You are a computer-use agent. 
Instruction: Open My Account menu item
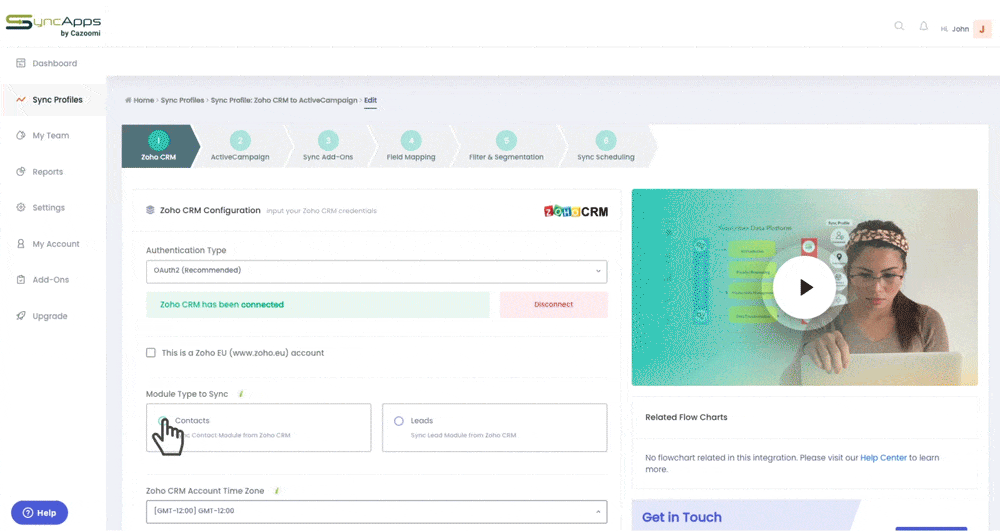pyautogui.click(x=56, y=244)
